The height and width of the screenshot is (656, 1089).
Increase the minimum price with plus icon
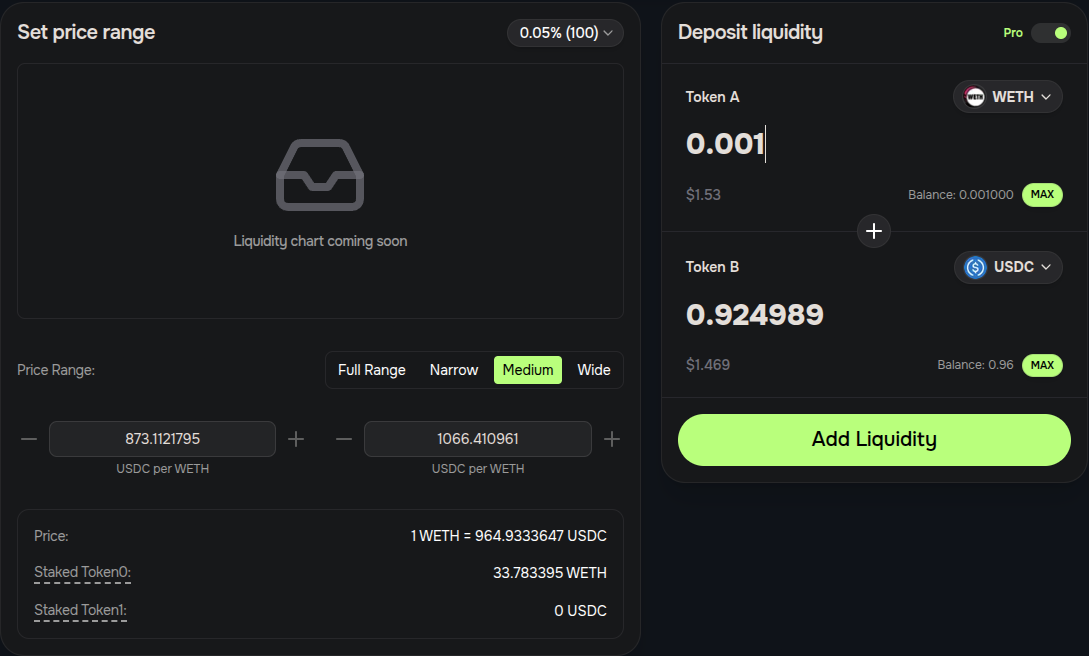click(x=296, y=439)
